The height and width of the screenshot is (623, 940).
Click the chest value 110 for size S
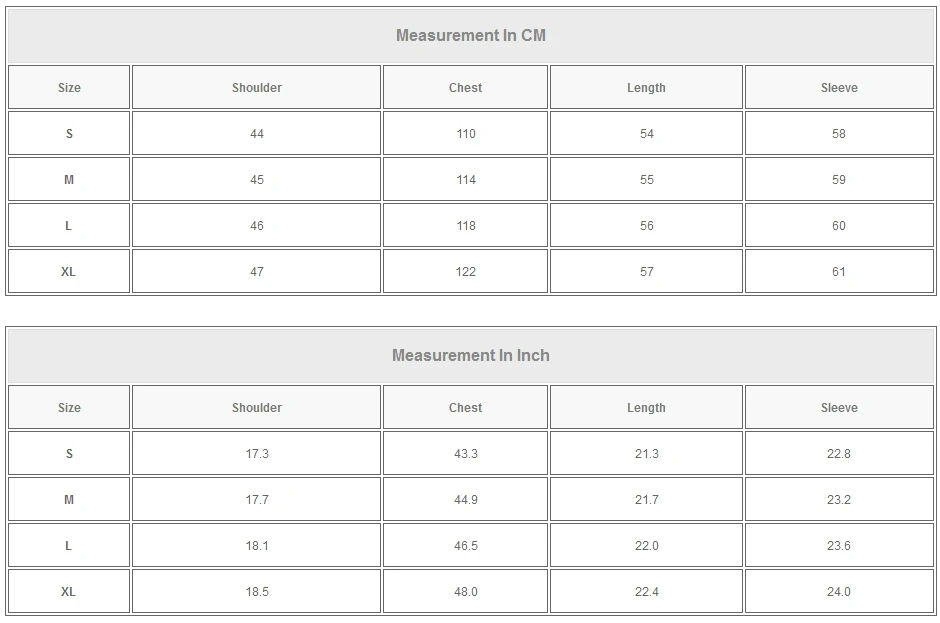[466, 134]
